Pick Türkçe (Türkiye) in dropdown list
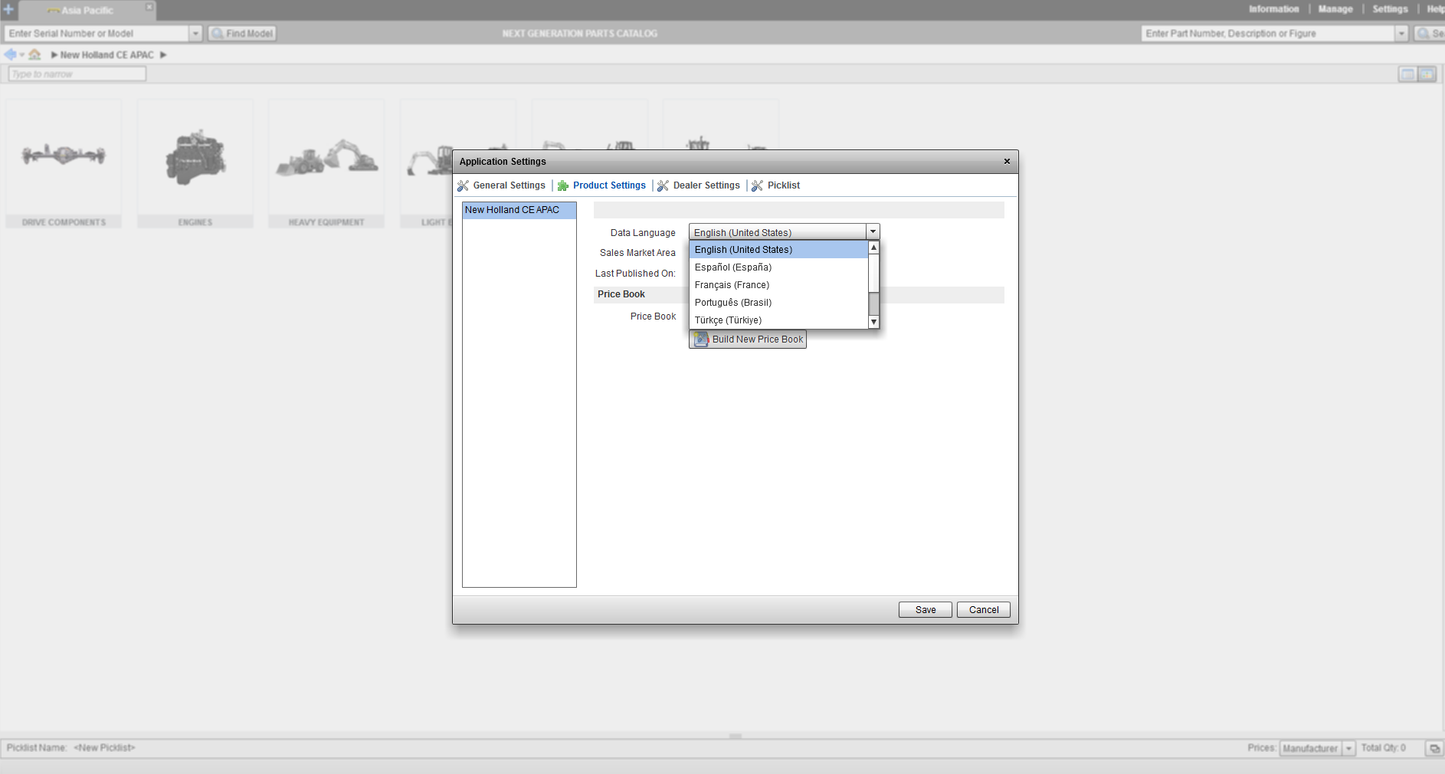Viewport: 1445px width, 774px height. click(x=728, y=320)
